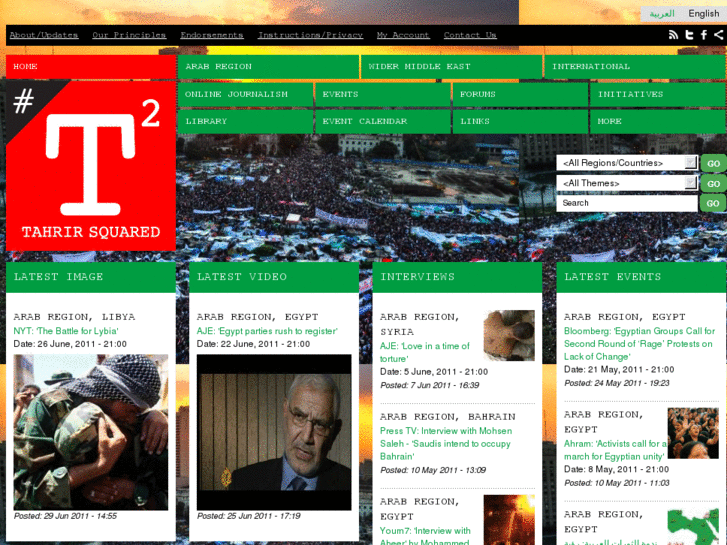Select the Events menu item
This screenshot has width=727, height=545.
click(x=383, y=94)
